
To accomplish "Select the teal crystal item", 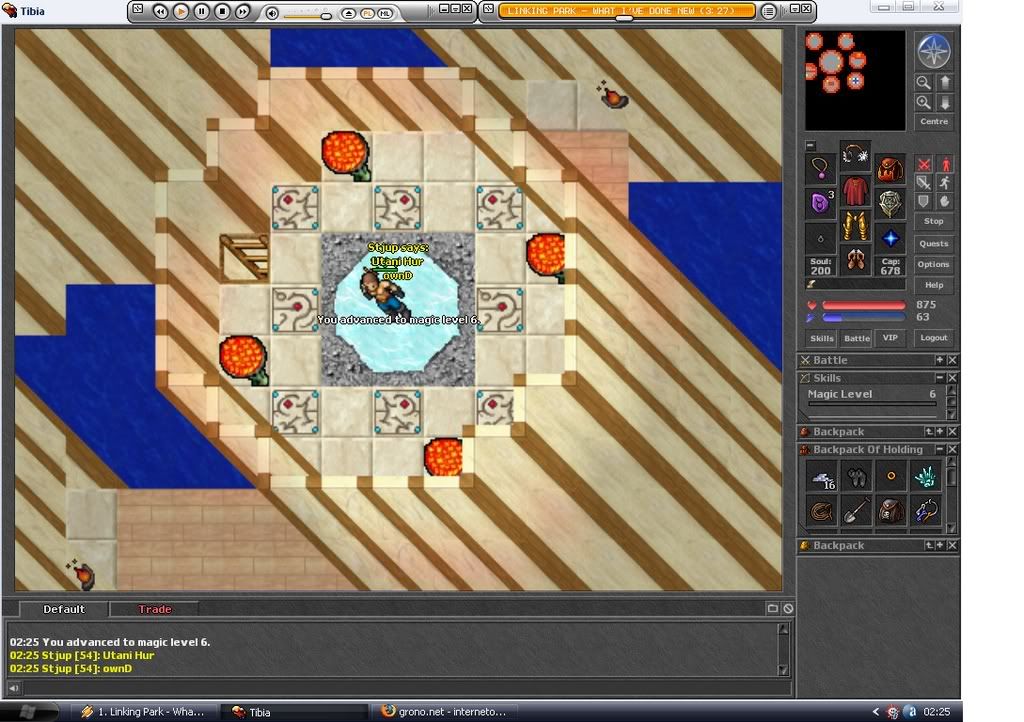I will click(x=925, y=477).
